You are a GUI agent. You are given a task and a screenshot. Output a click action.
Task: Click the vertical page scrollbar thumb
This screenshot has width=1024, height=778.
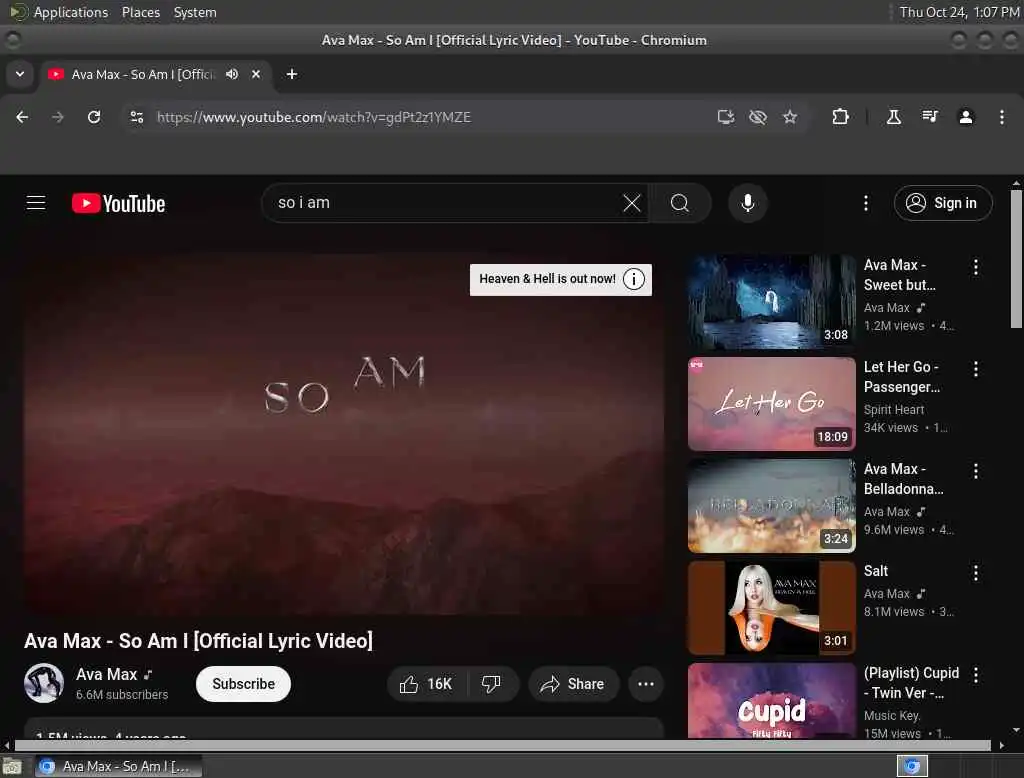[1016, 259]
